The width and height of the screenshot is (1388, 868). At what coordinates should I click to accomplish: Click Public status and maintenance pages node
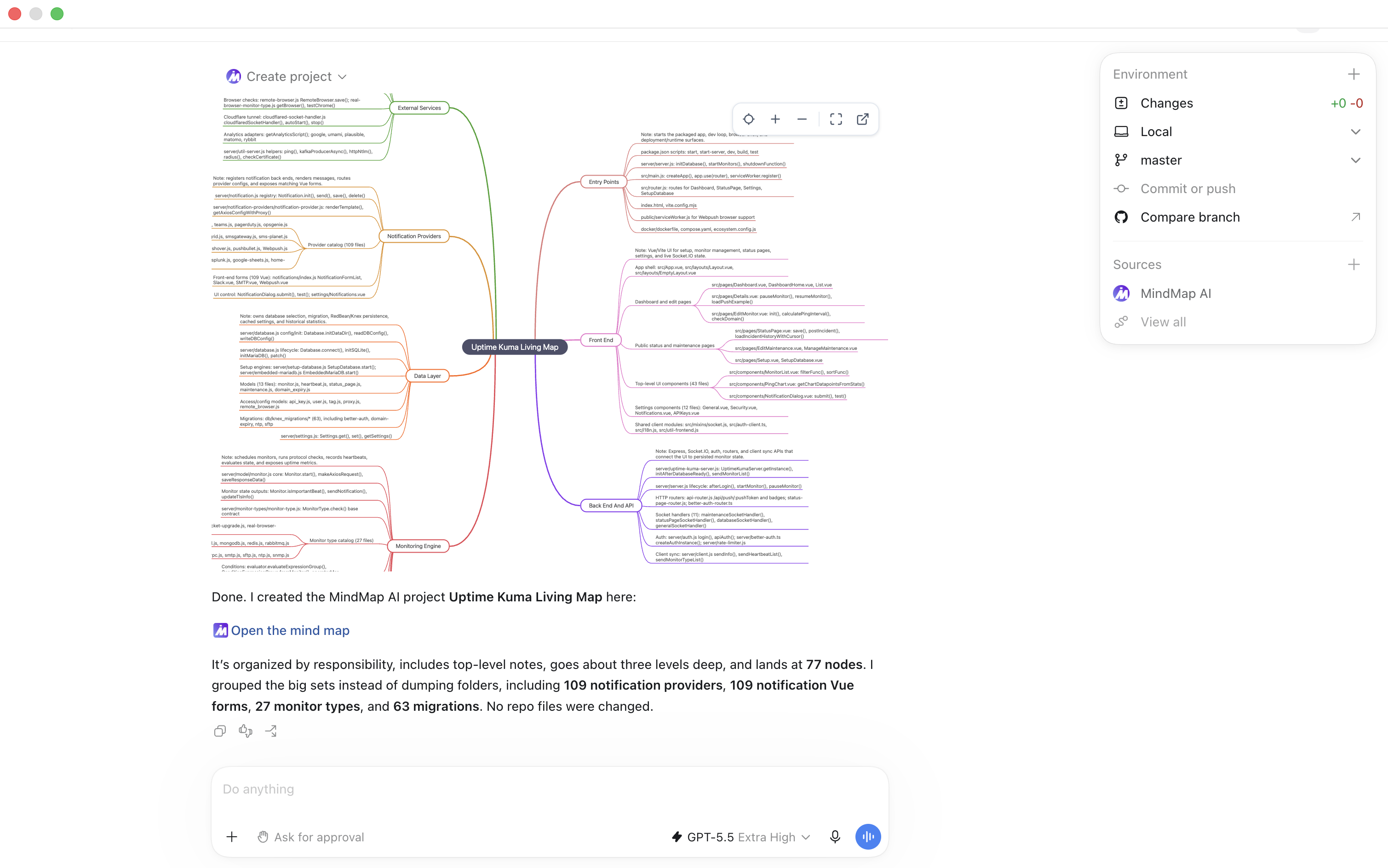point(674,346)
